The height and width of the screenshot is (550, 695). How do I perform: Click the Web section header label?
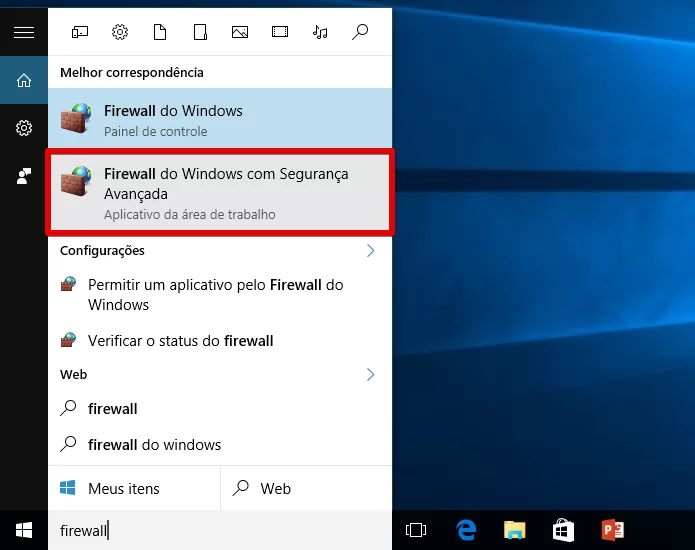point(74,374)
